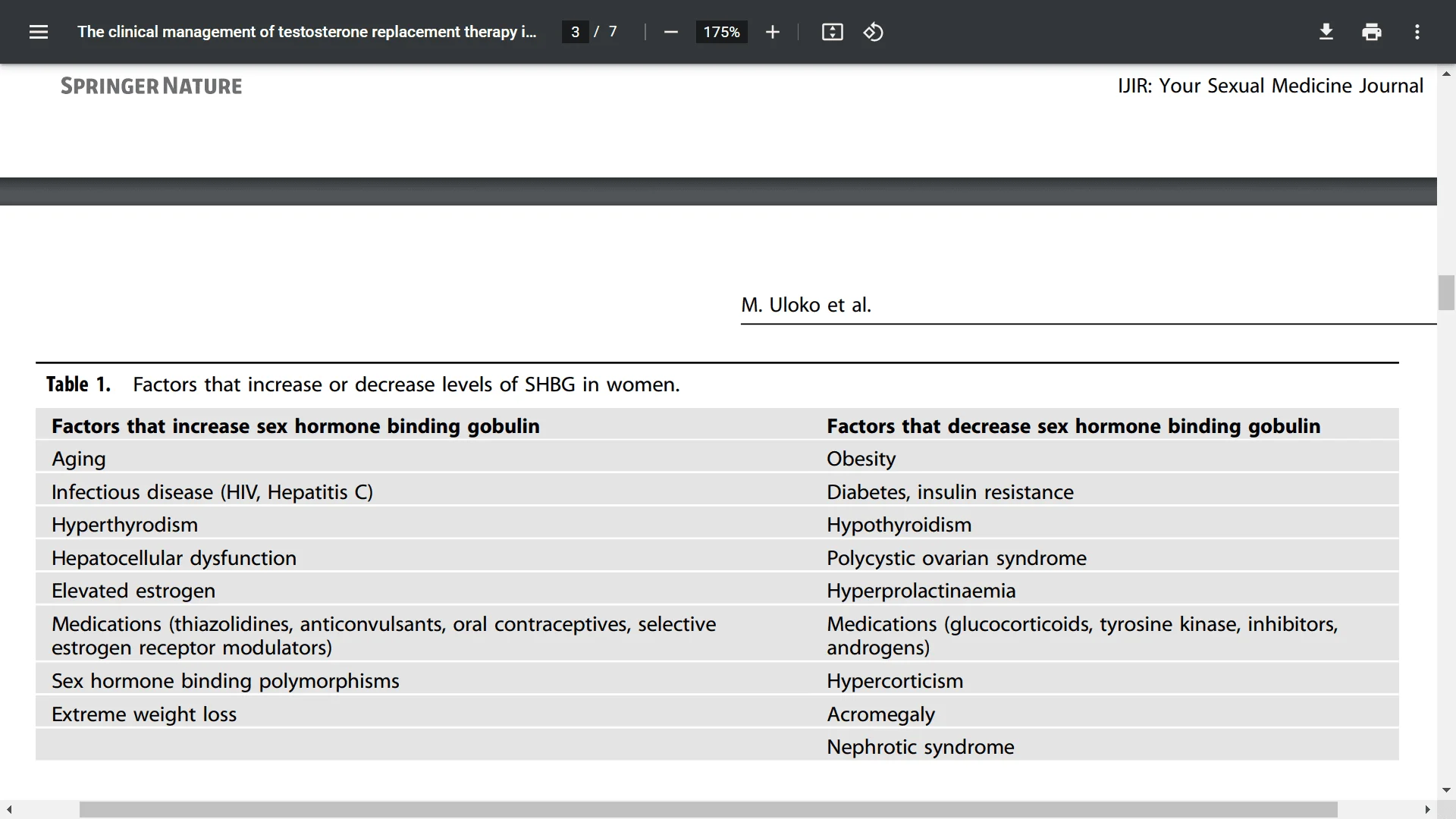Click the Hyperprolactinaemia cell
The image size is (1456, 819).
921,591
